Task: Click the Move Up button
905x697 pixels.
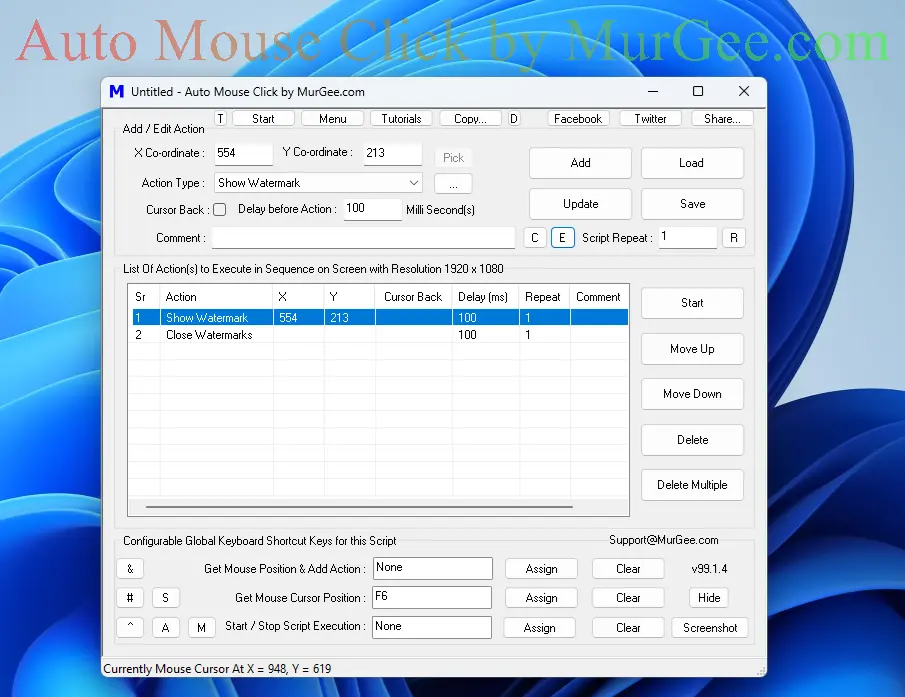Action: click(692, 348)
